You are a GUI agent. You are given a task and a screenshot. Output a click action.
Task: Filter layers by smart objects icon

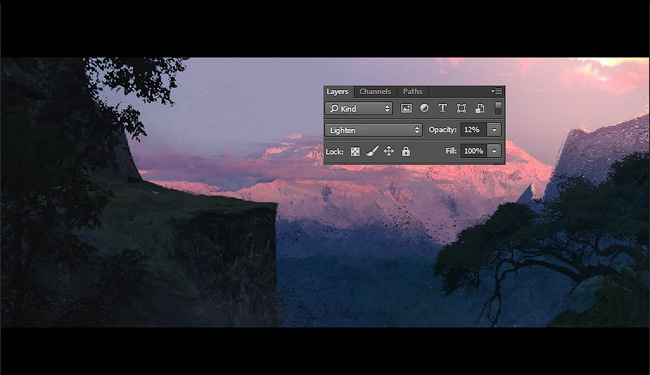480,109
